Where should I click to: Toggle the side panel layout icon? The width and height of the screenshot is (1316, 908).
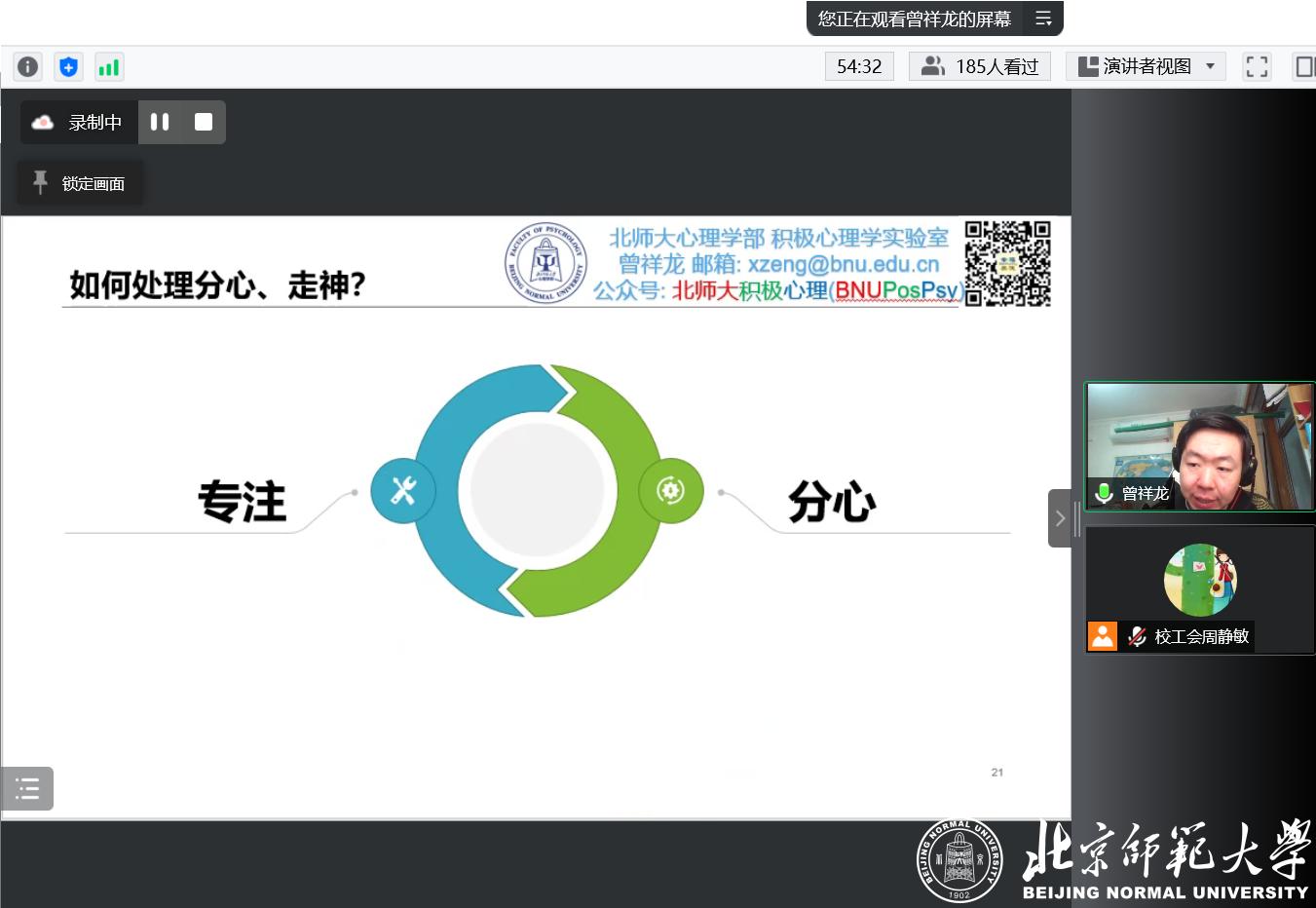tap(1303, 66)
